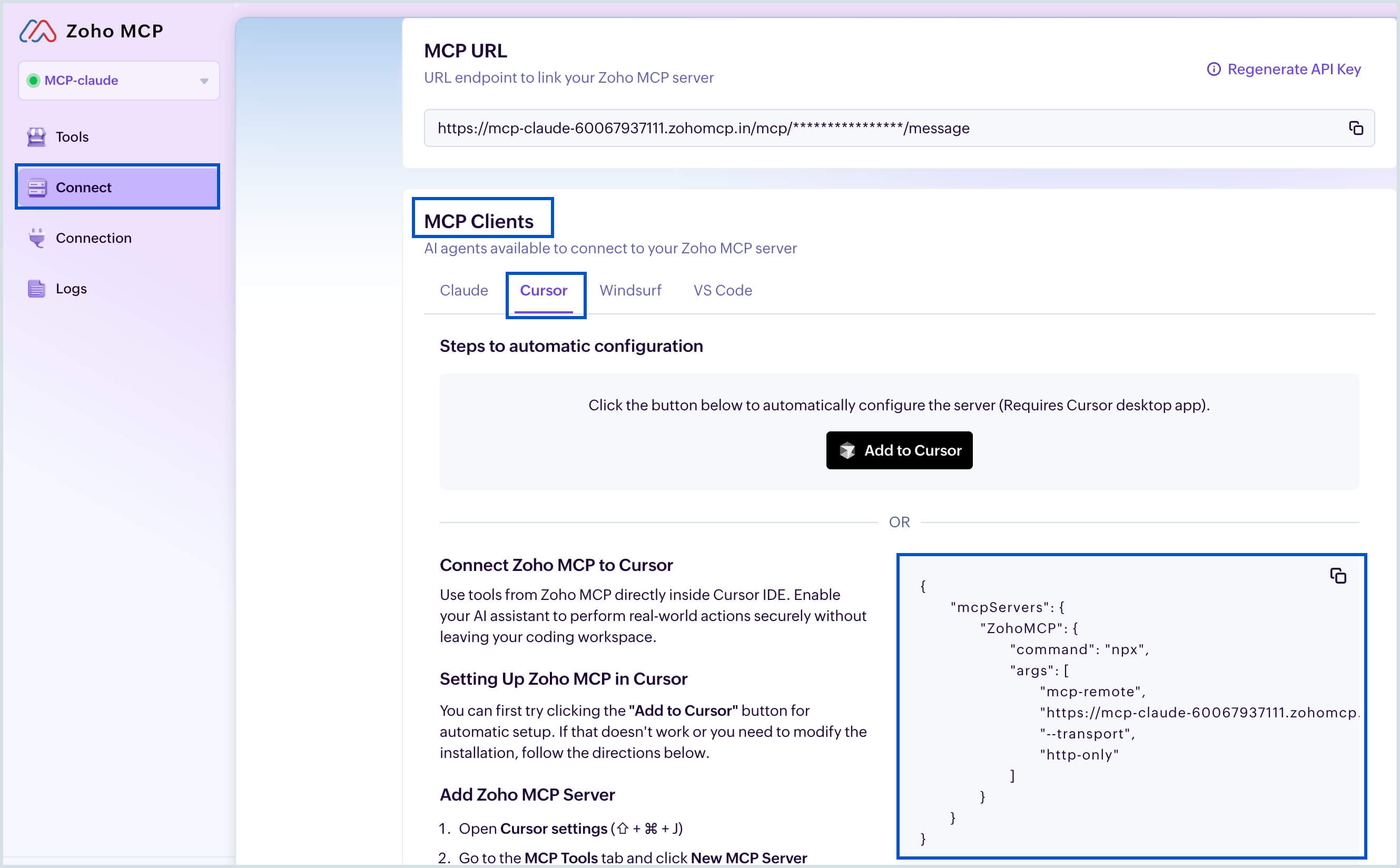Click the "mcpServers" line in code block

tap(1008, 607)
